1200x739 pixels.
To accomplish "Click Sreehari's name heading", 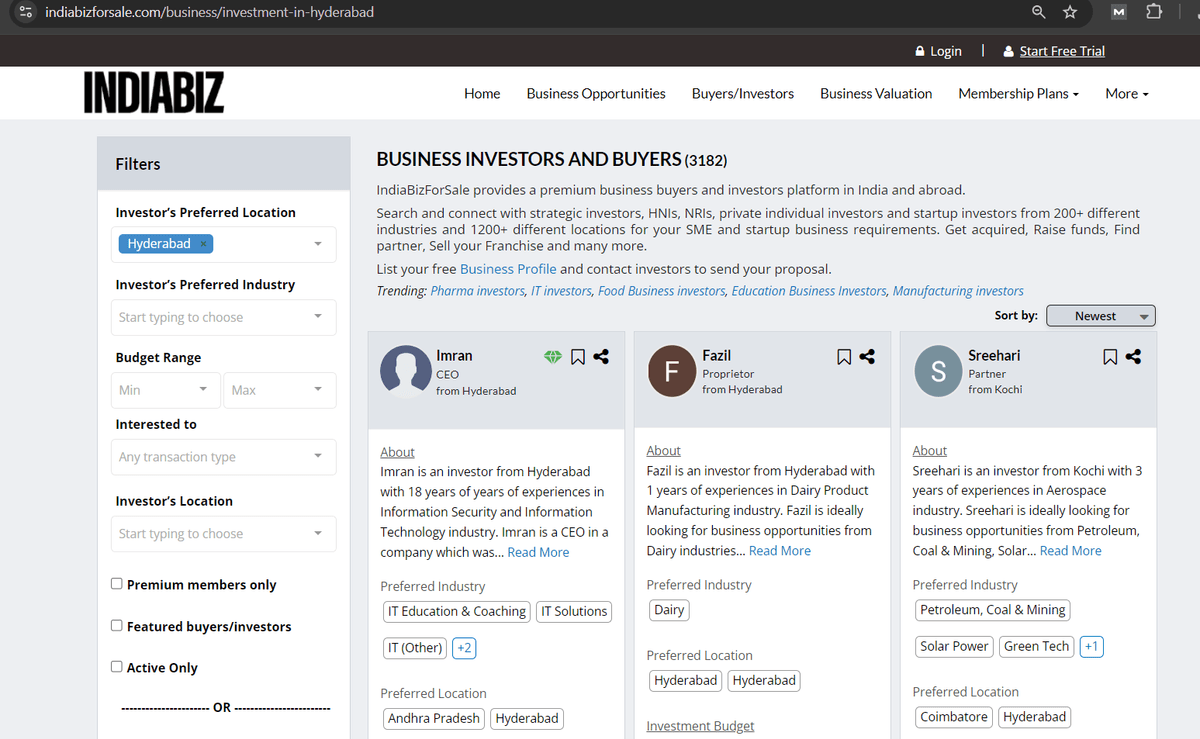I will 994,355.
